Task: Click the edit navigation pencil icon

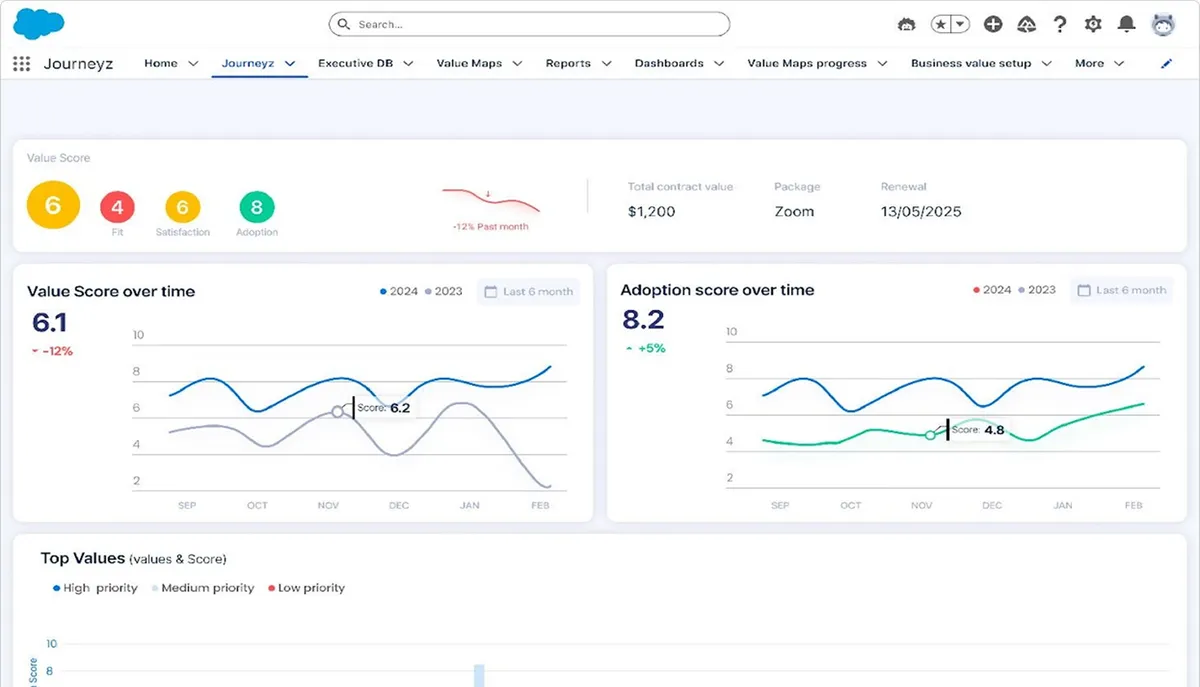Action: 1166,64
